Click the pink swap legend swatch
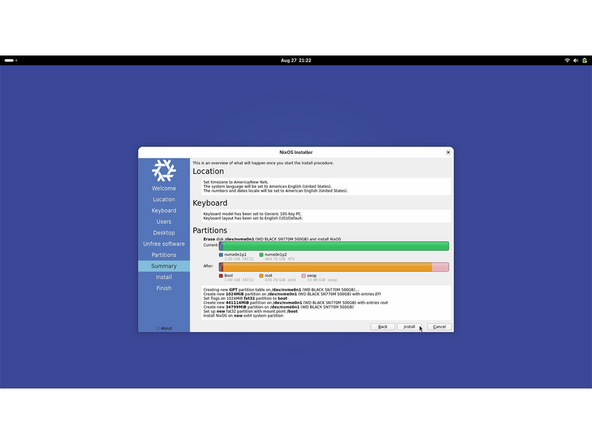This screenshot has height=444, width=592. point(304,276)
